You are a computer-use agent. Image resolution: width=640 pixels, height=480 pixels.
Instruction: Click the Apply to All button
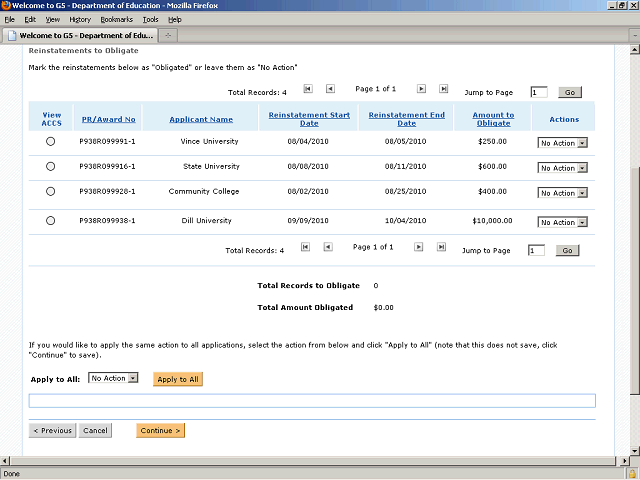pyautogui.click(x=178, y=379)
